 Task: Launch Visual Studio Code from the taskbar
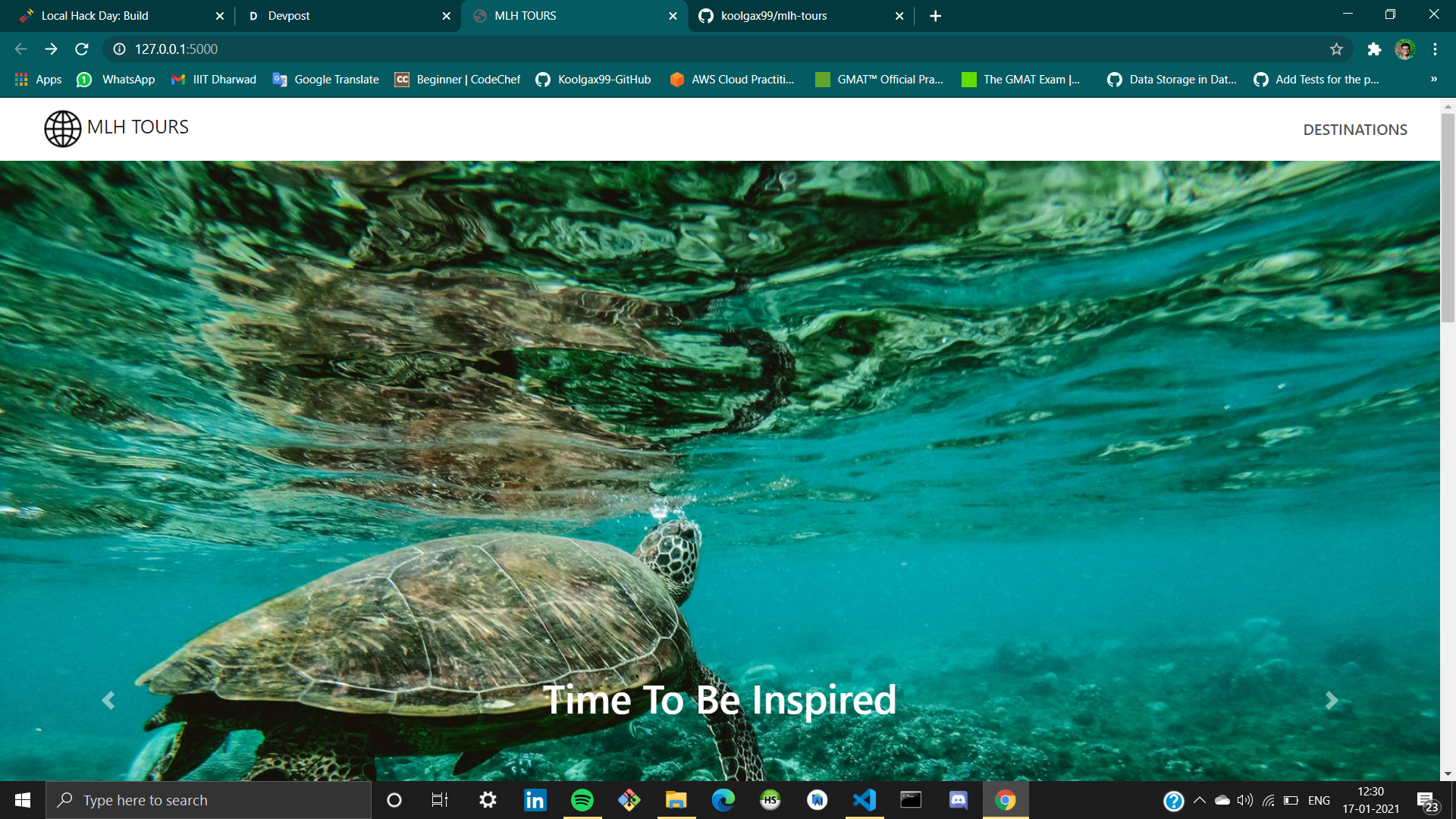pyautogui.click(x=864, y=800)
